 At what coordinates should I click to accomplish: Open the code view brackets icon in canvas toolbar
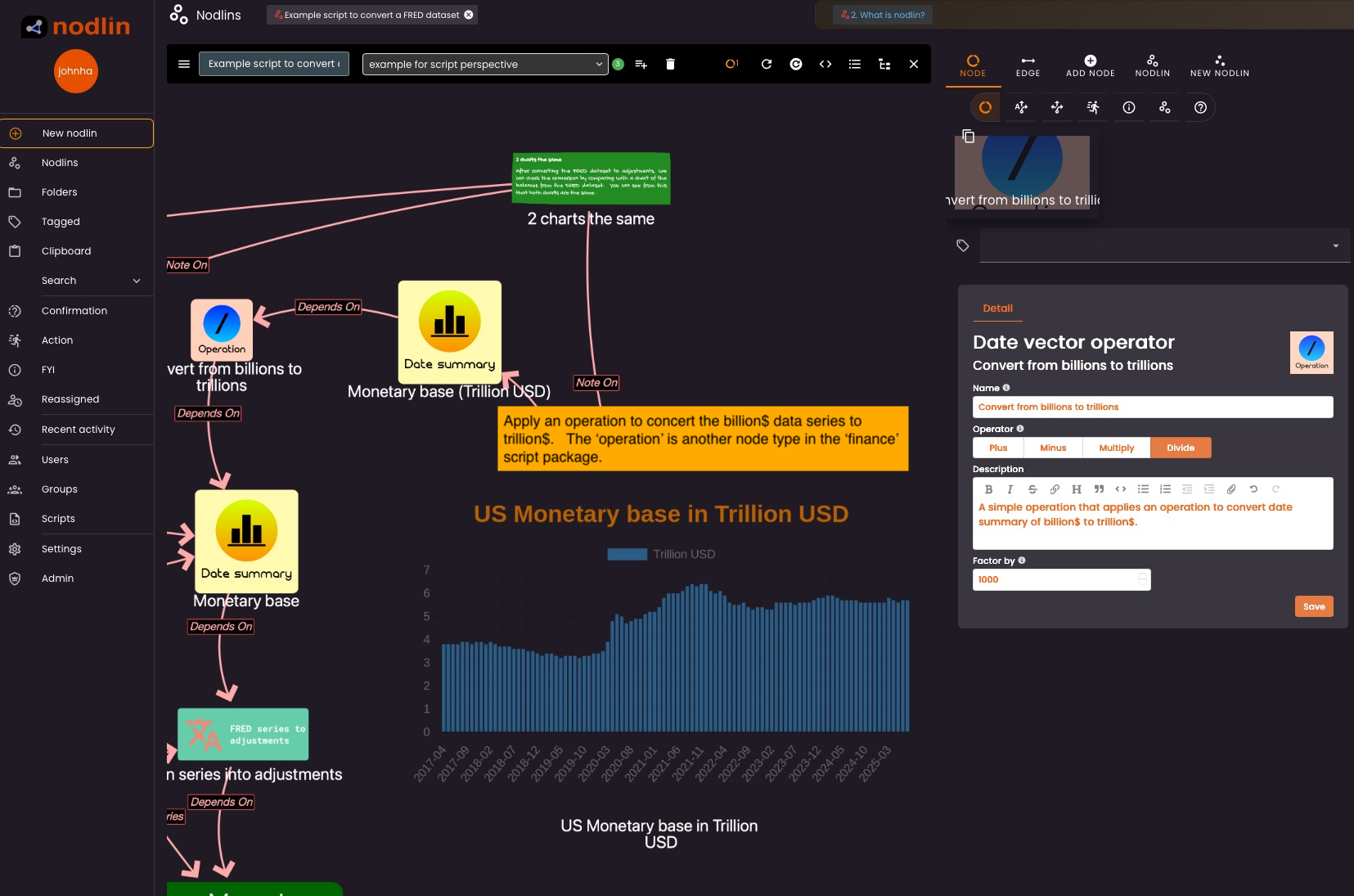[825, 64]
